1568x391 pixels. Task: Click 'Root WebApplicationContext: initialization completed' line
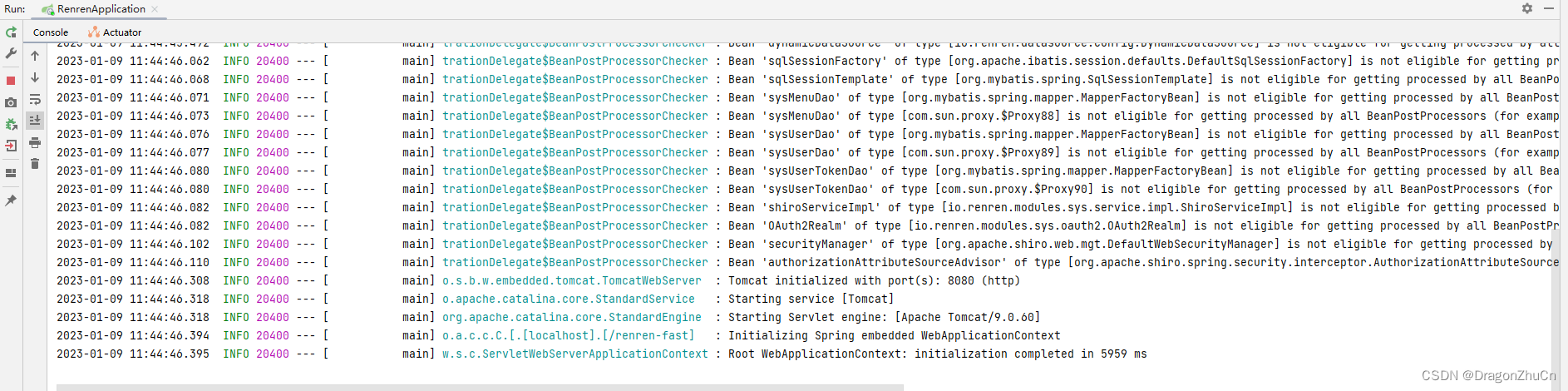point(938,354)
